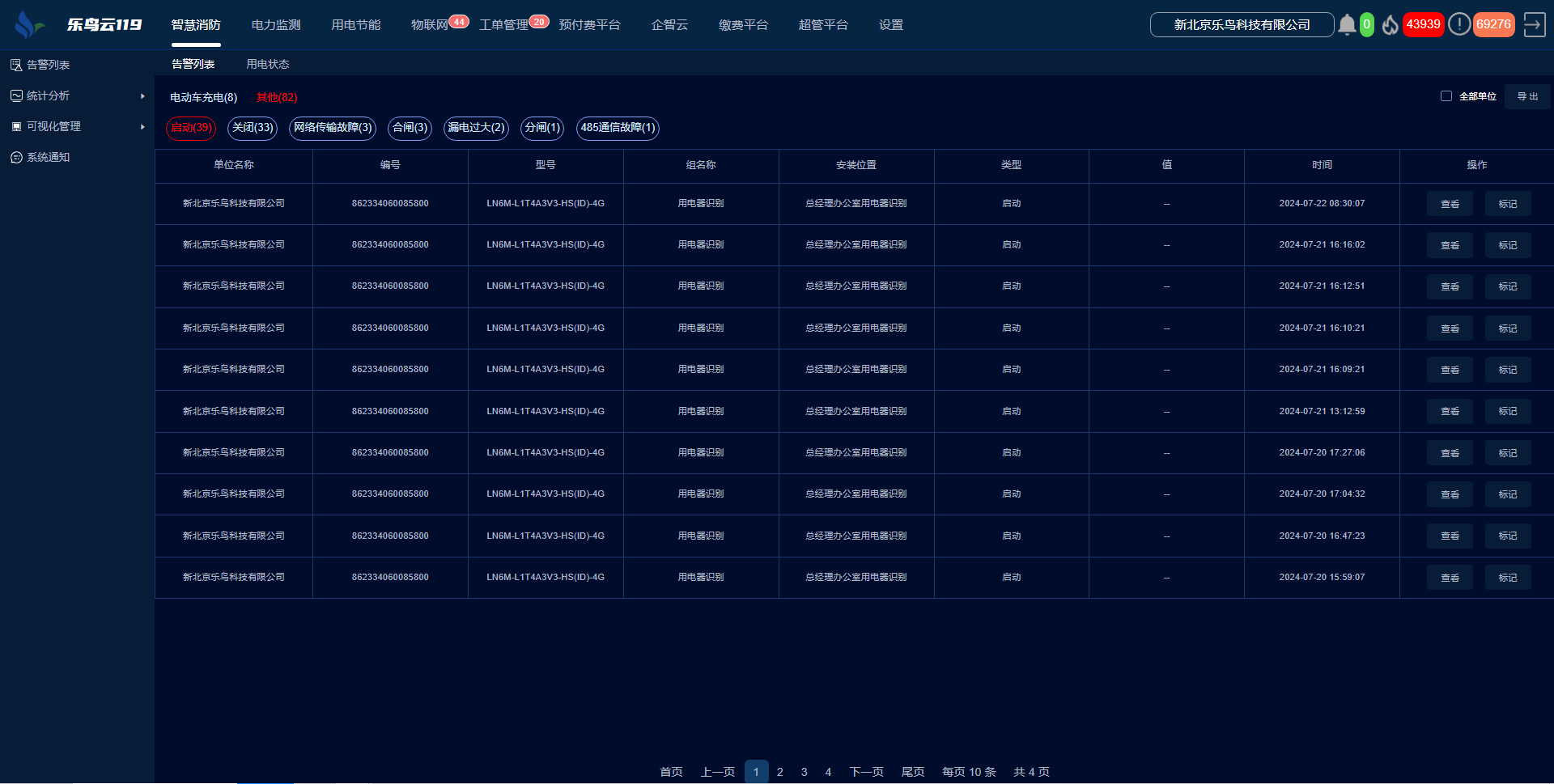This screenshot has height=784, width=1554.
Task: Enable the 全部单位 checkbox
Action: [x=1446, y=96]
